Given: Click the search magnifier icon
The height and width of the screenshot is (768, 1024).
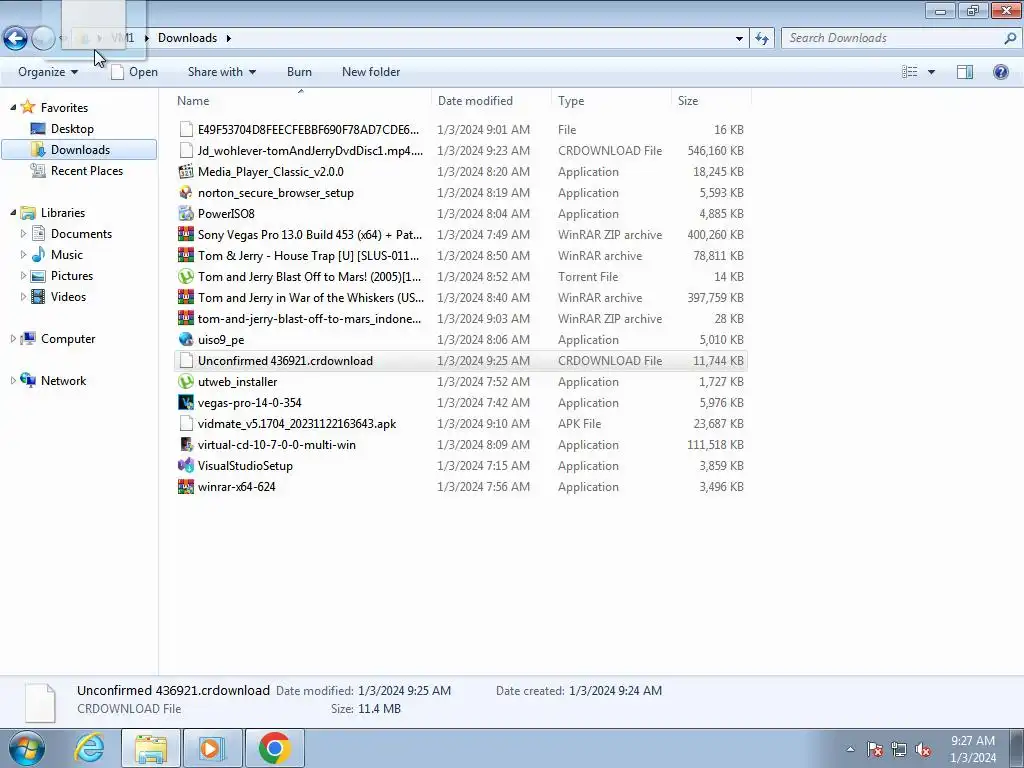Looking at the screenshot, I should 1010,38.
